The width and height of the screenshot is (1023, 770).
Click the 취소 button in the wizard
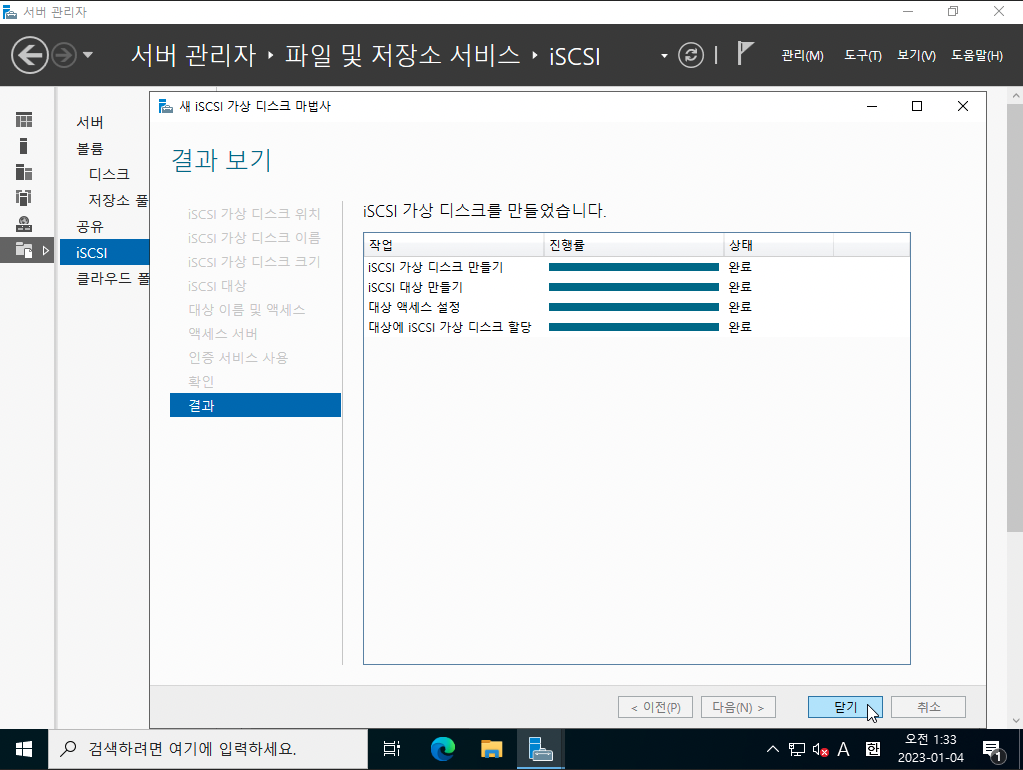click(x=928, y=707)
